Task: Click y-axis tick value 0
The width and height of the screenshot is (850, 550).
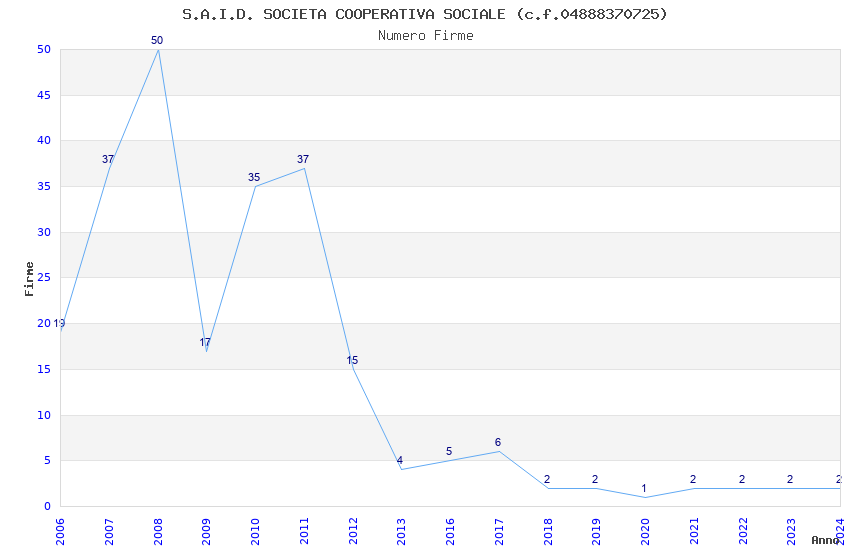Action: pyautogui.click(x=47, y=506)
